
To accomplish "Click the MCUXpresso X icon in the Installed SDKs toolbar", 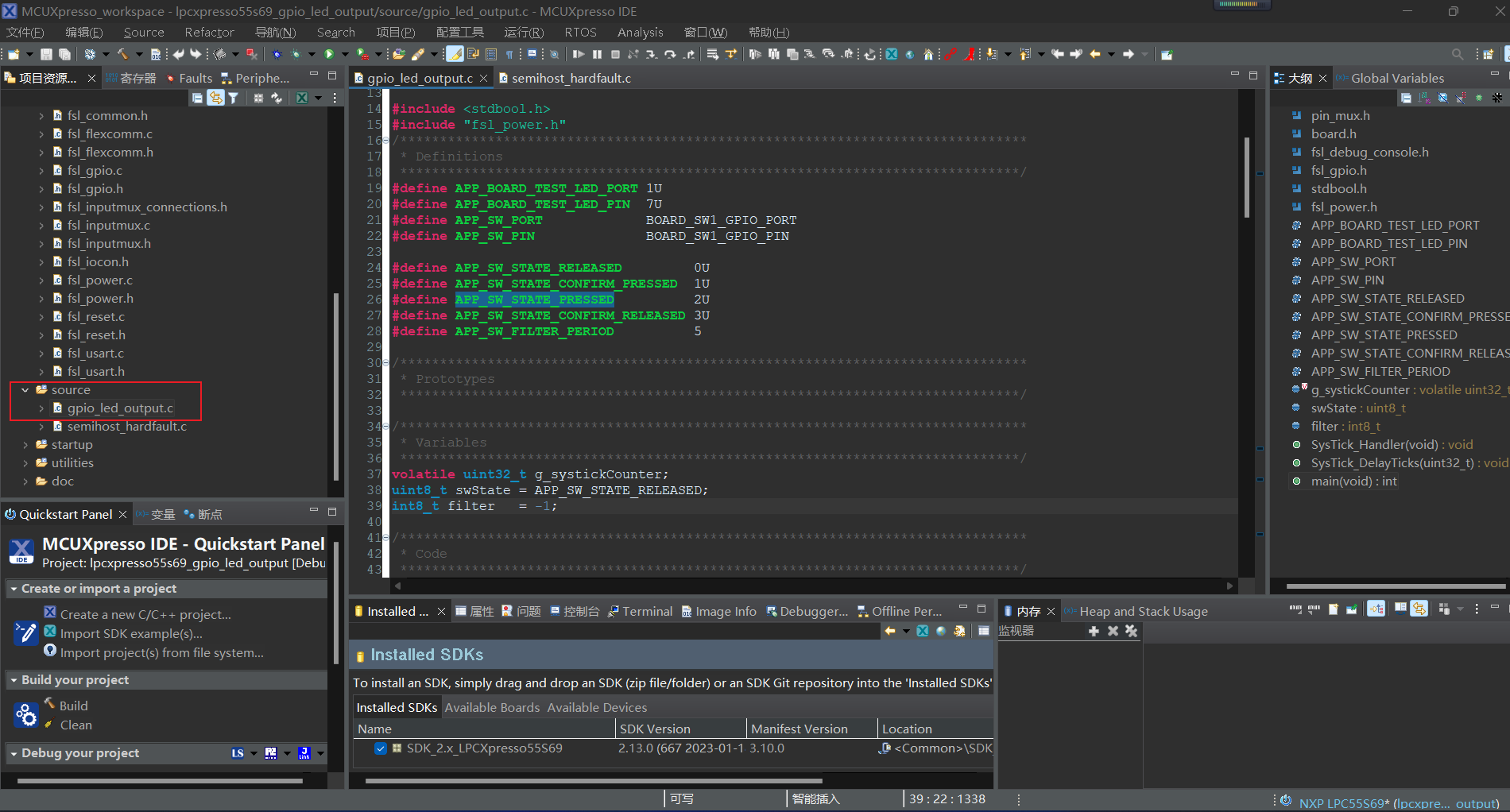I will tap(923, 631).
